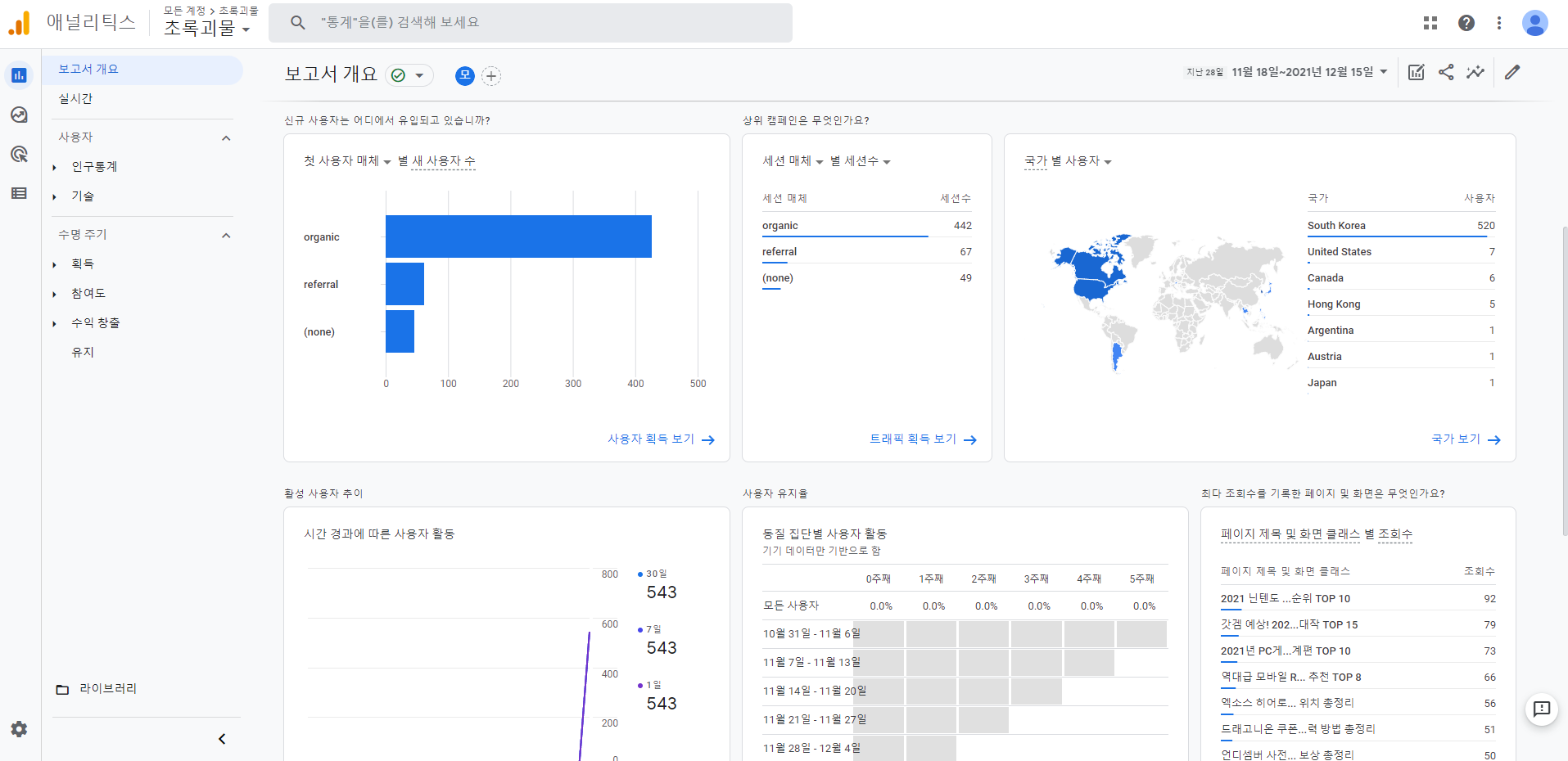Click the 30일 active users legend entry
Image resolution: width=1568 pixels, height=761 pixels.
pos(658,586)
